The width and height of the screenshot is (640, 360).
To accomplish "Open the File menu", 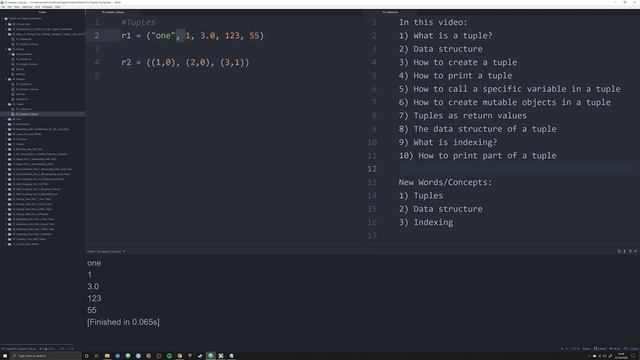I will 3,7.
